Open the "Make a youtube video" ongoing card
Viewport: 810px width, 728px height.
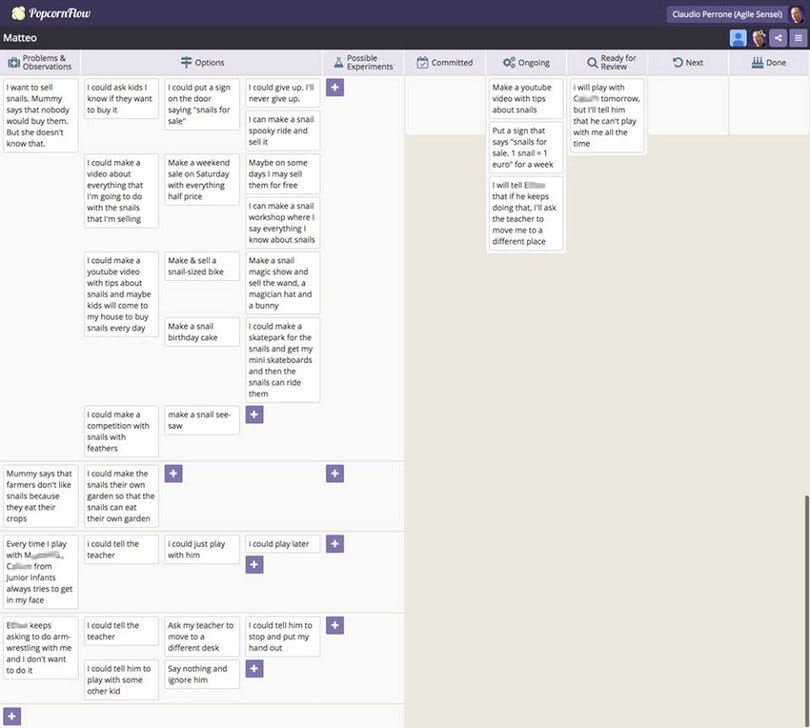pyautogui.click(x=526, y=98)
